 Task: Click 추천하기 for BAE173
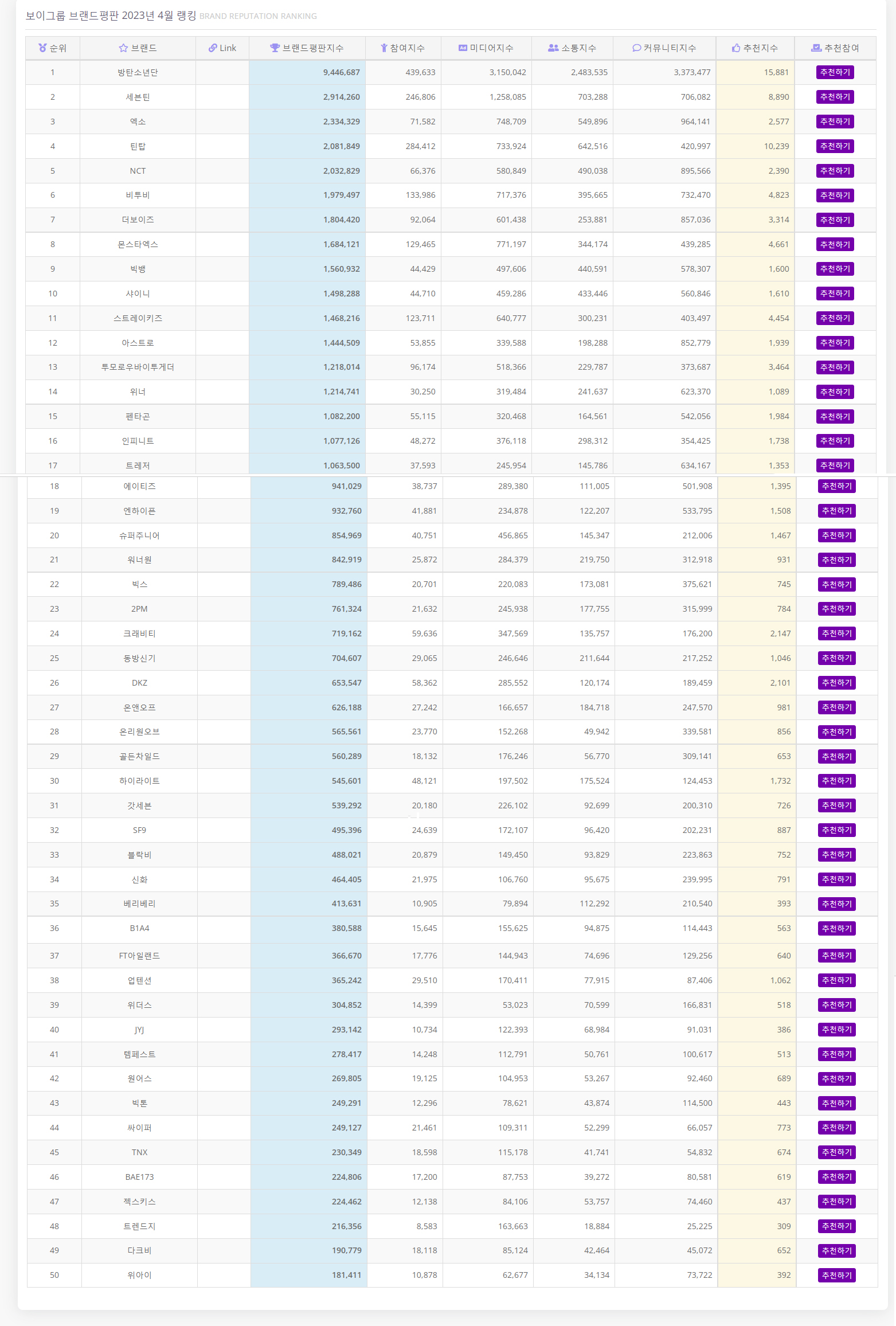click(837, 1177)
